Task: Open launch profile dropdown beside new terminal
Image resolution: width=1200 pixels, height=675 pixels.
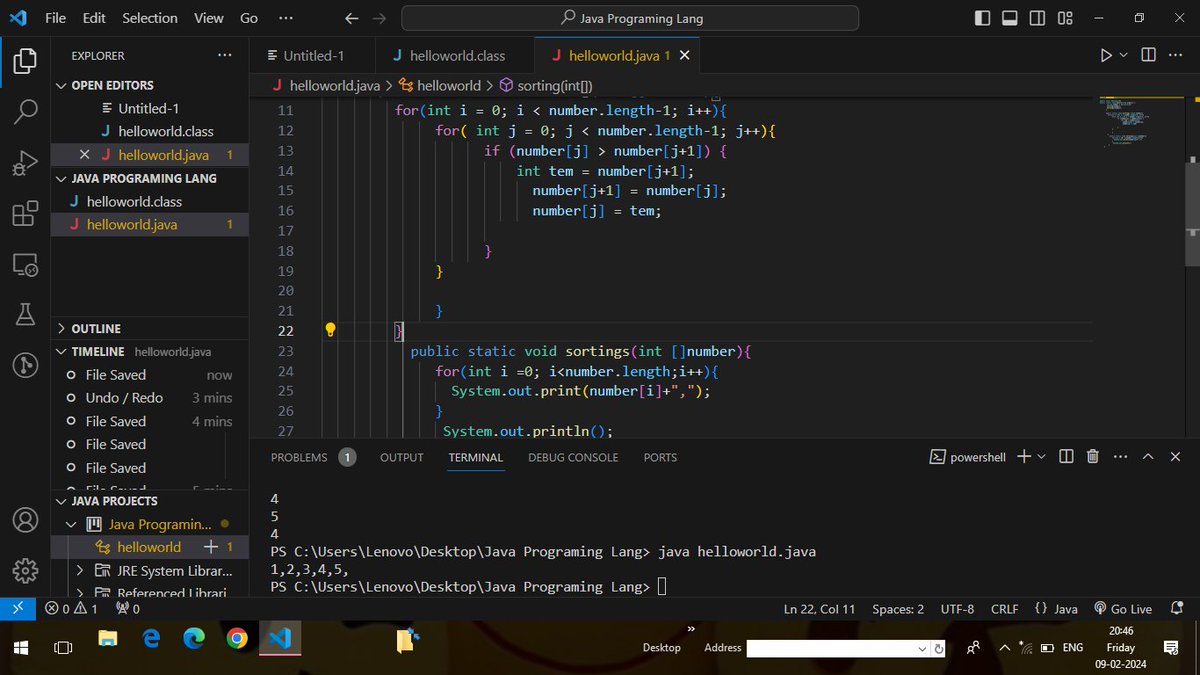Action: tap(1041, 456)
